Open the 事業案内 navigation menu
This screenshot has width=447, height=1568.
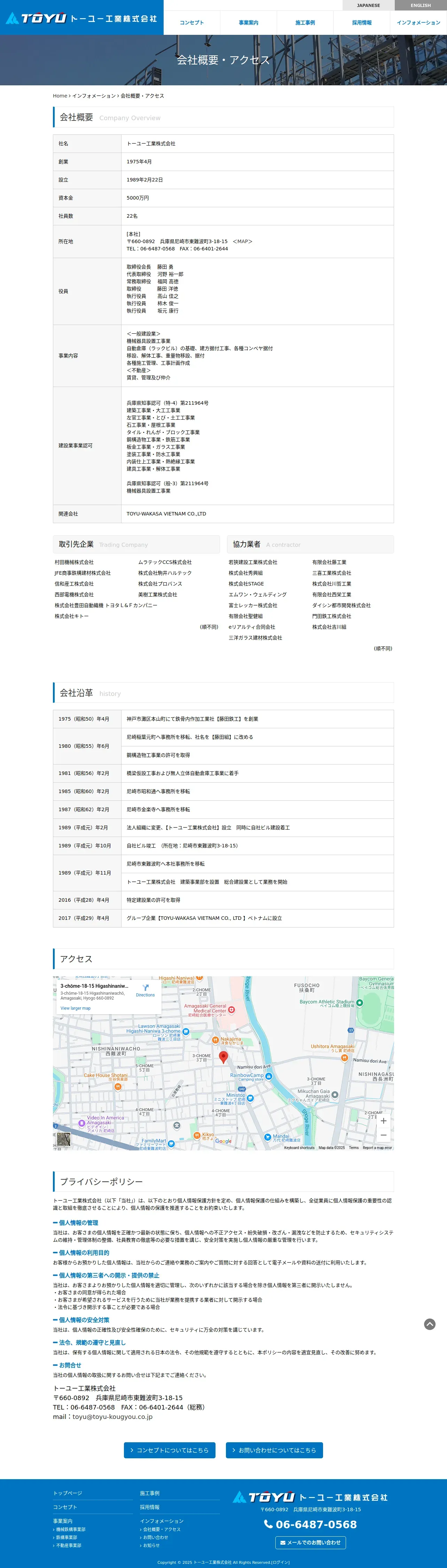click(x=248, y=23)
